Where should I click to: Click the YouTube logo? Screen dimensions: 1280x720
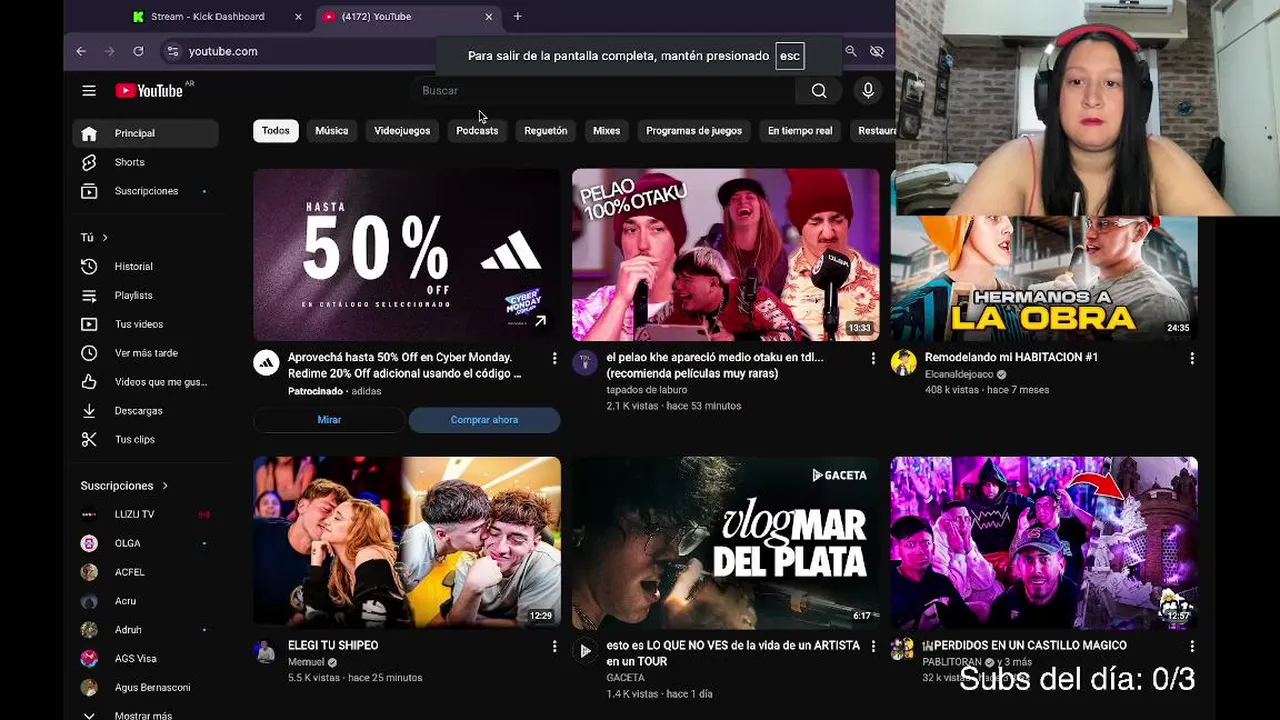[x=149, y=91]
